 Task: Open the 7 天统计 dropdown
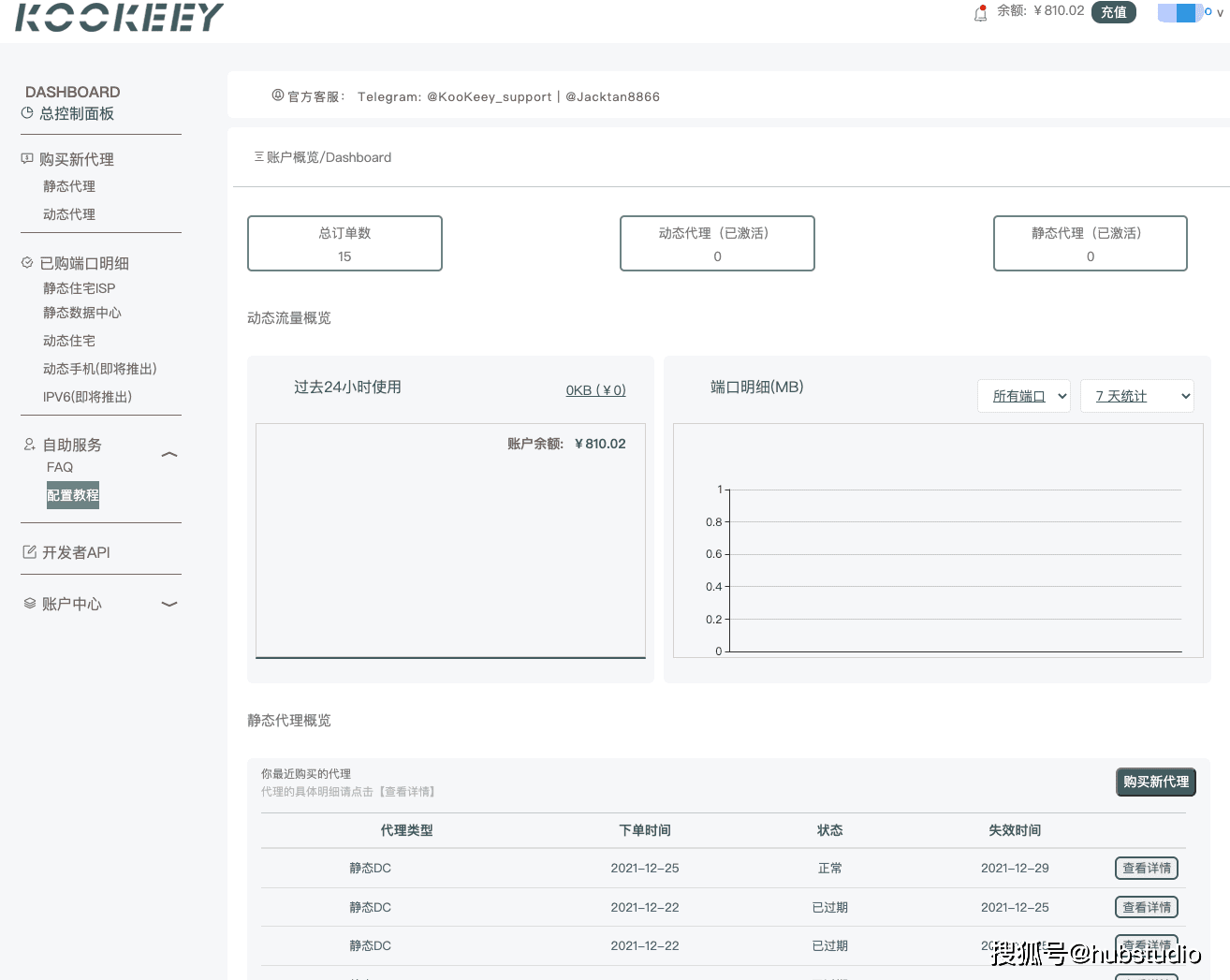pos(1136,396)
